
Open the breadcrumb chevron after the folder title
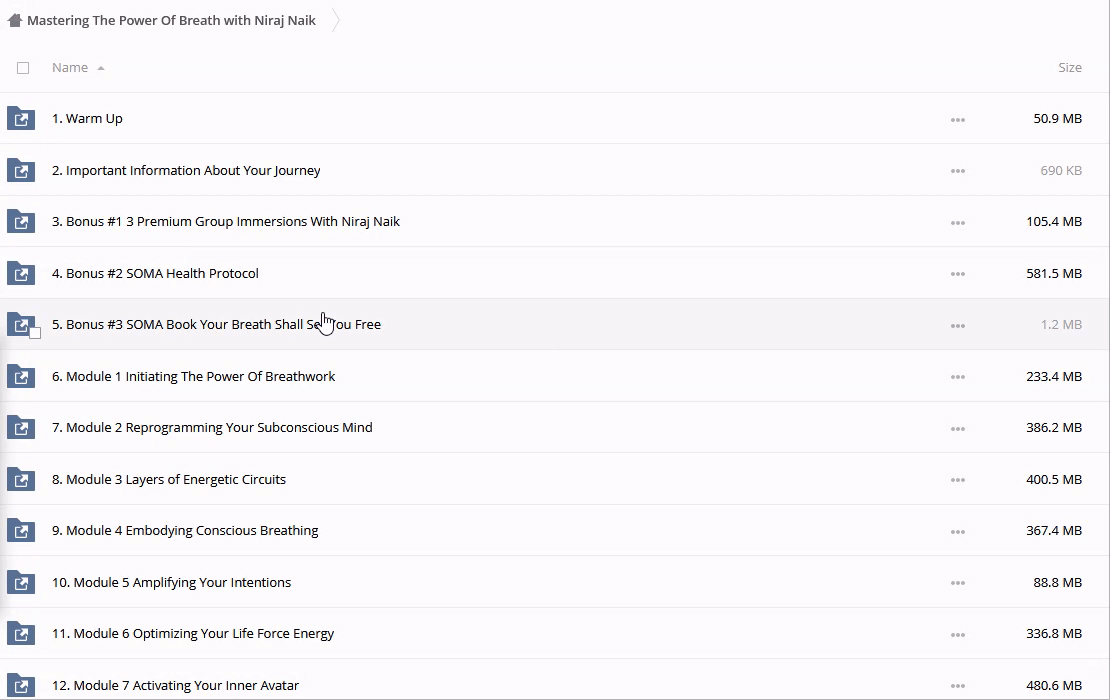336,20
